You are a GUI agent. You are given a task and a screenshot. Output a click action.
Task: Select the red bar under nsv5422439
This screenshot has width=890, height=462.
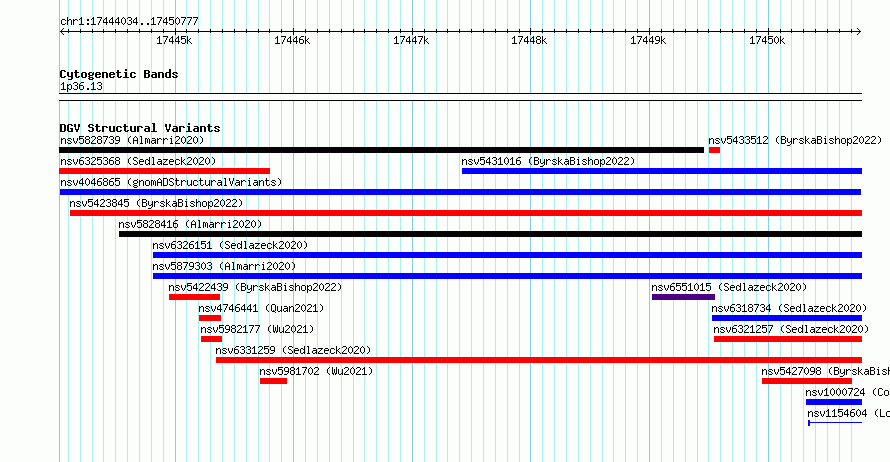click(194, 297)
